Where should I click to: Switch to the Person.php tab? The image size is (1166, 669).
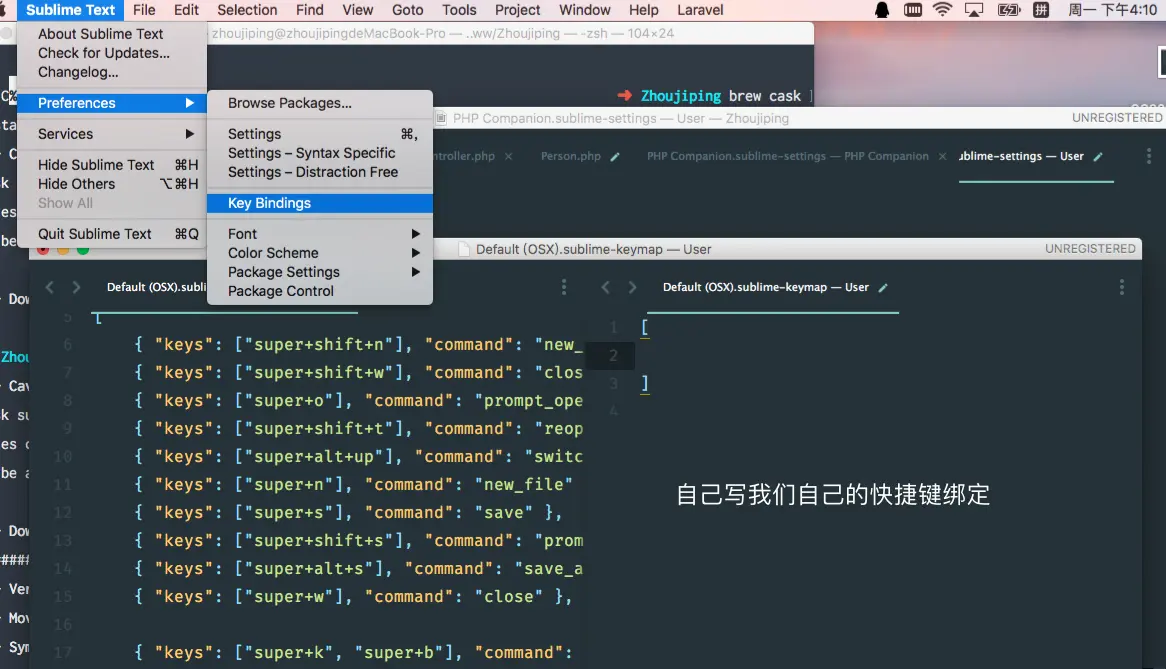coord(570,156)
